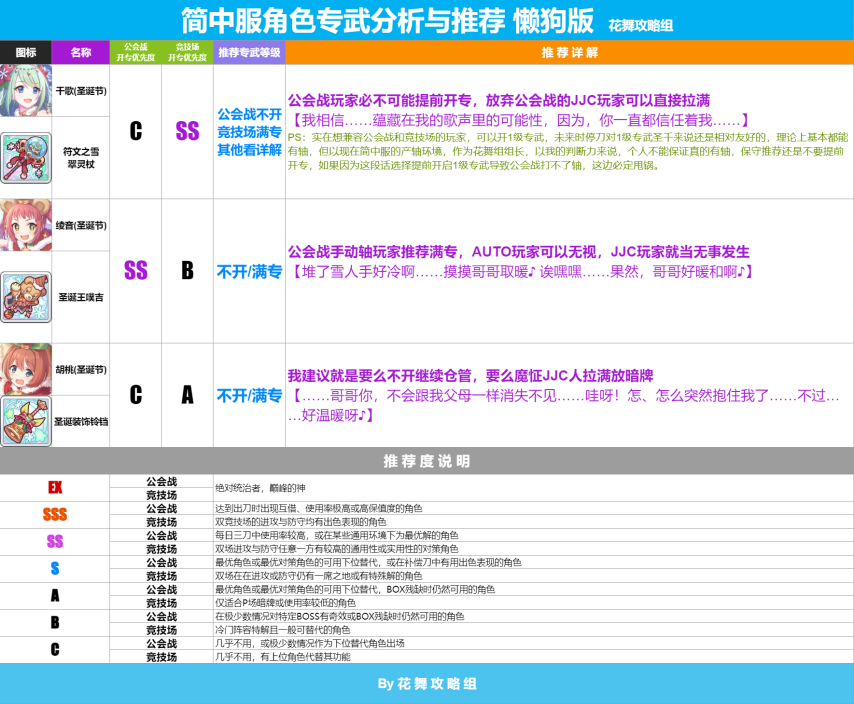Viewport: 854px width, 704px height.
Task: Click the 胡桃(圣诞节) character portrait
Action: (x=26, y=369)
